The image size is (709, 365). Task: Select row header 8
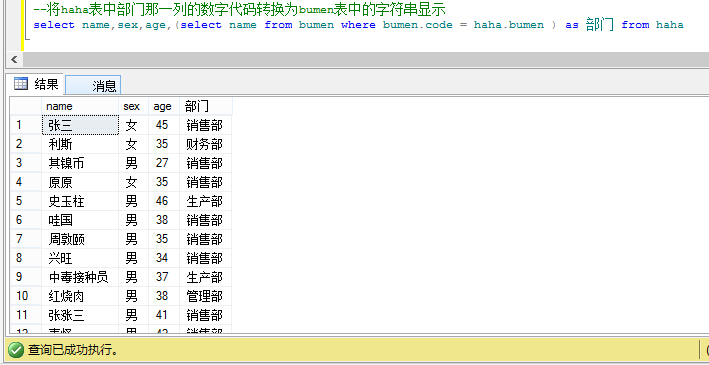coord(26,258)
